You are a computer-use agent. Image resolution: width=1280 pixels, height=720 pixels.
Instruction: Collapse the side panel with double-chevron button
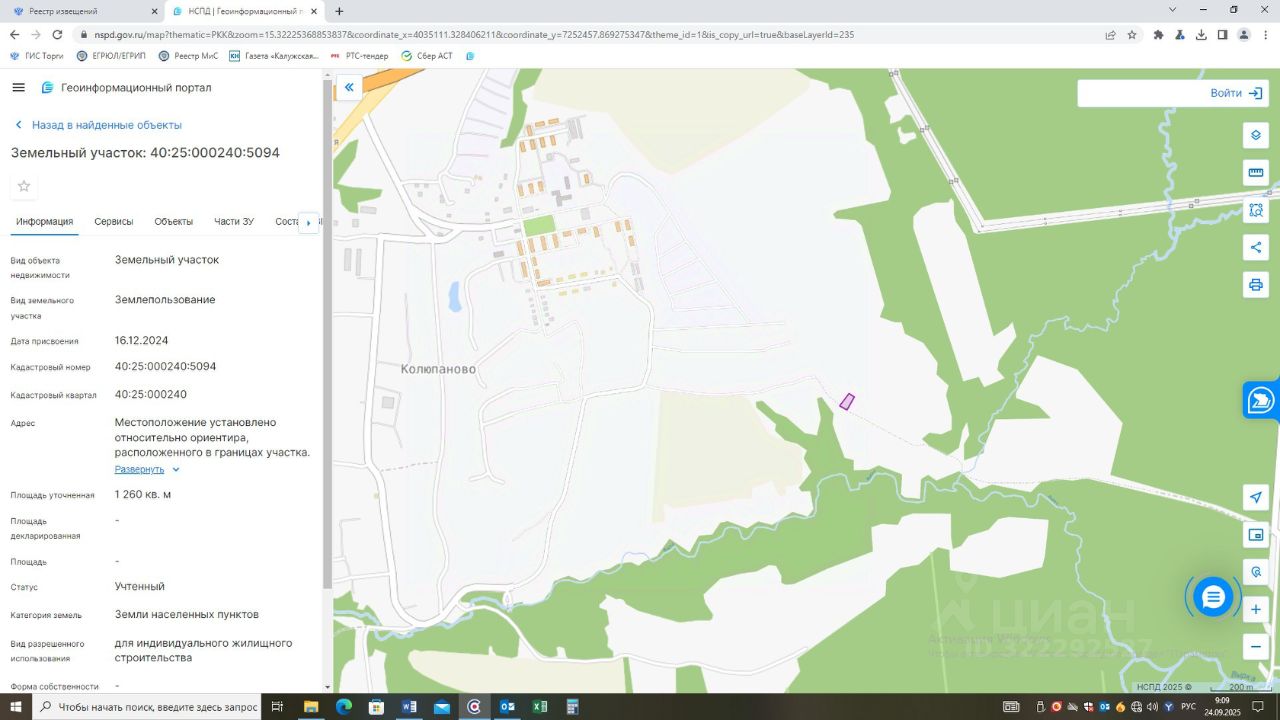coord(349,88)
